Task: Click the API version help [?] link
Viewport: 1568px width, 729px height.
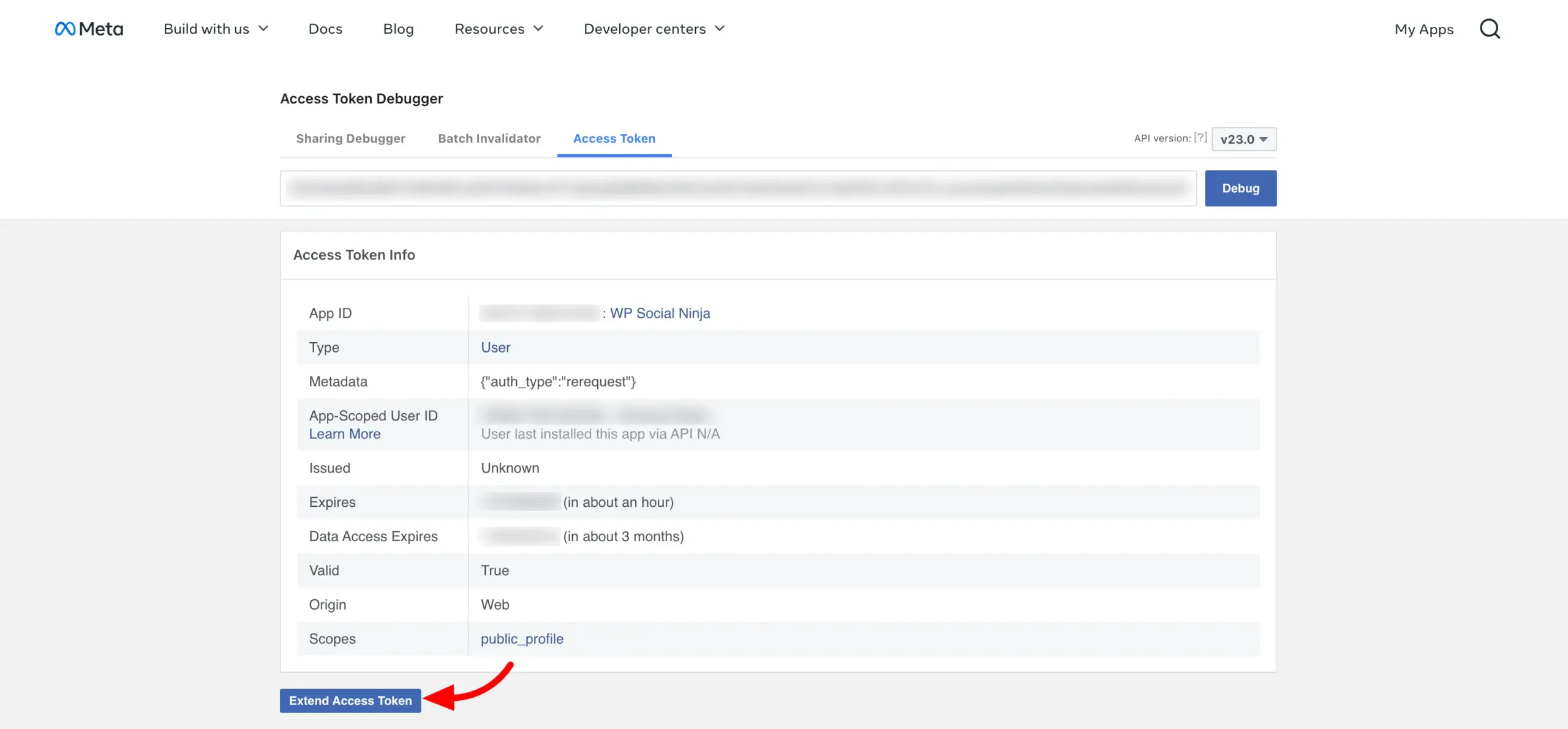Action: (x=1200, y=138)
